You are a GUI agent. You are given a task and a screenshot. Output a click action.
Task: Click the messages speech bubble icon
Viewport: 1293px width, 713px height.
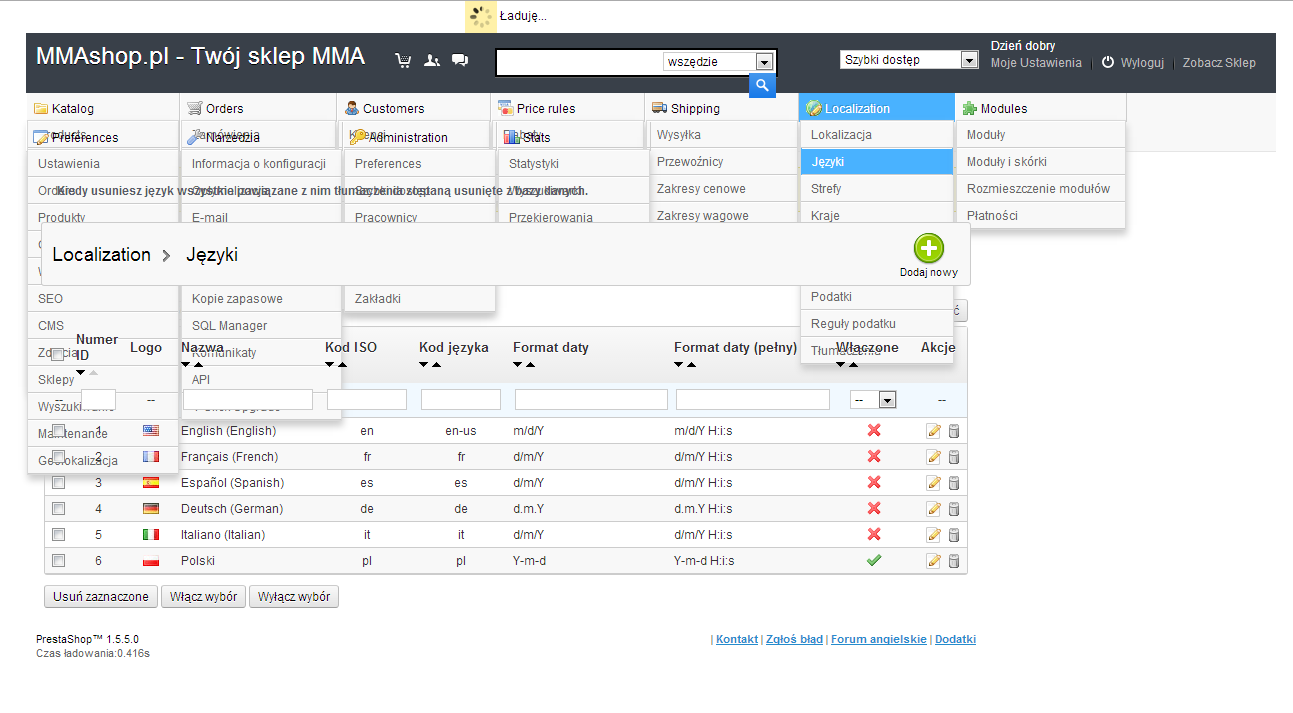coord(460,60)
